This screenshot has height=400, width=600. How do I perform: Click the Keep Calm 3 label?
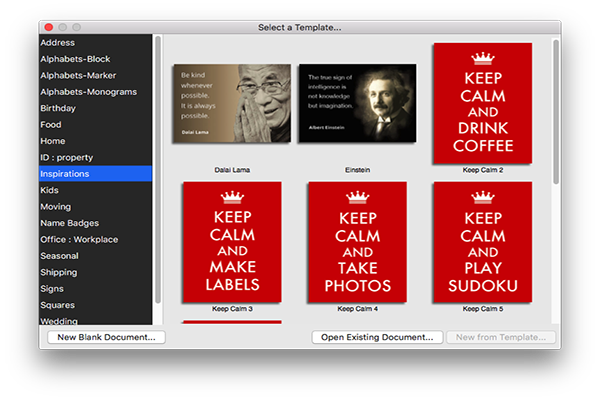[232, 309]
